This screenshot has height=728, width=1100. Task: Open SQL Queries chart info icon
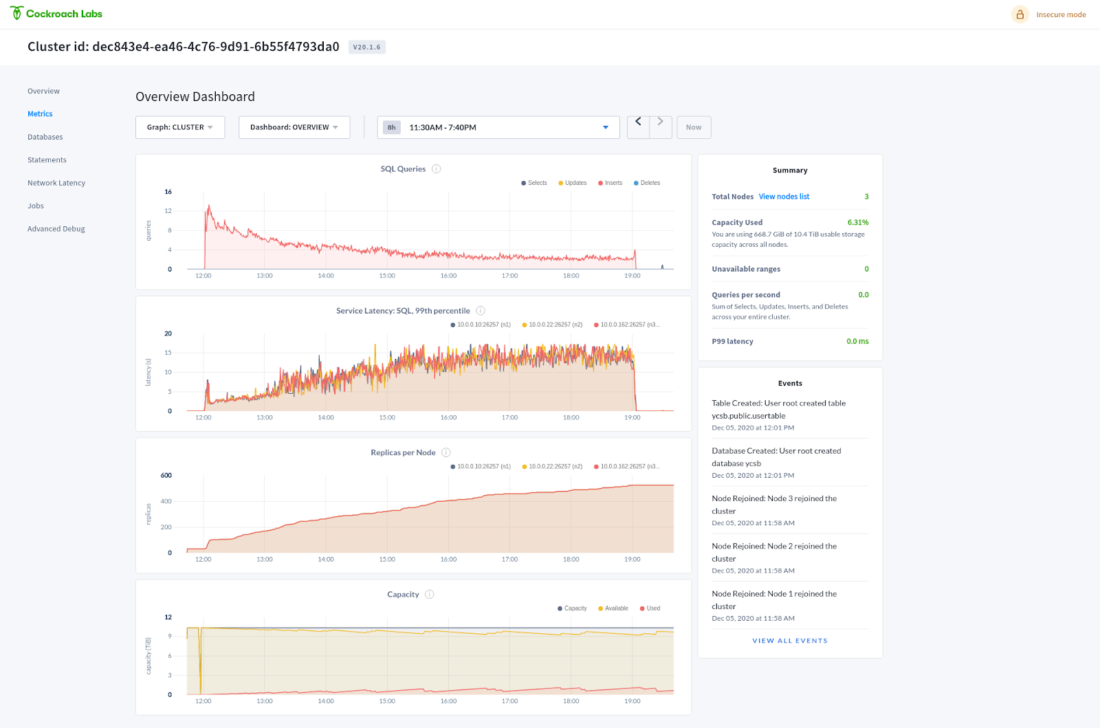436,169
